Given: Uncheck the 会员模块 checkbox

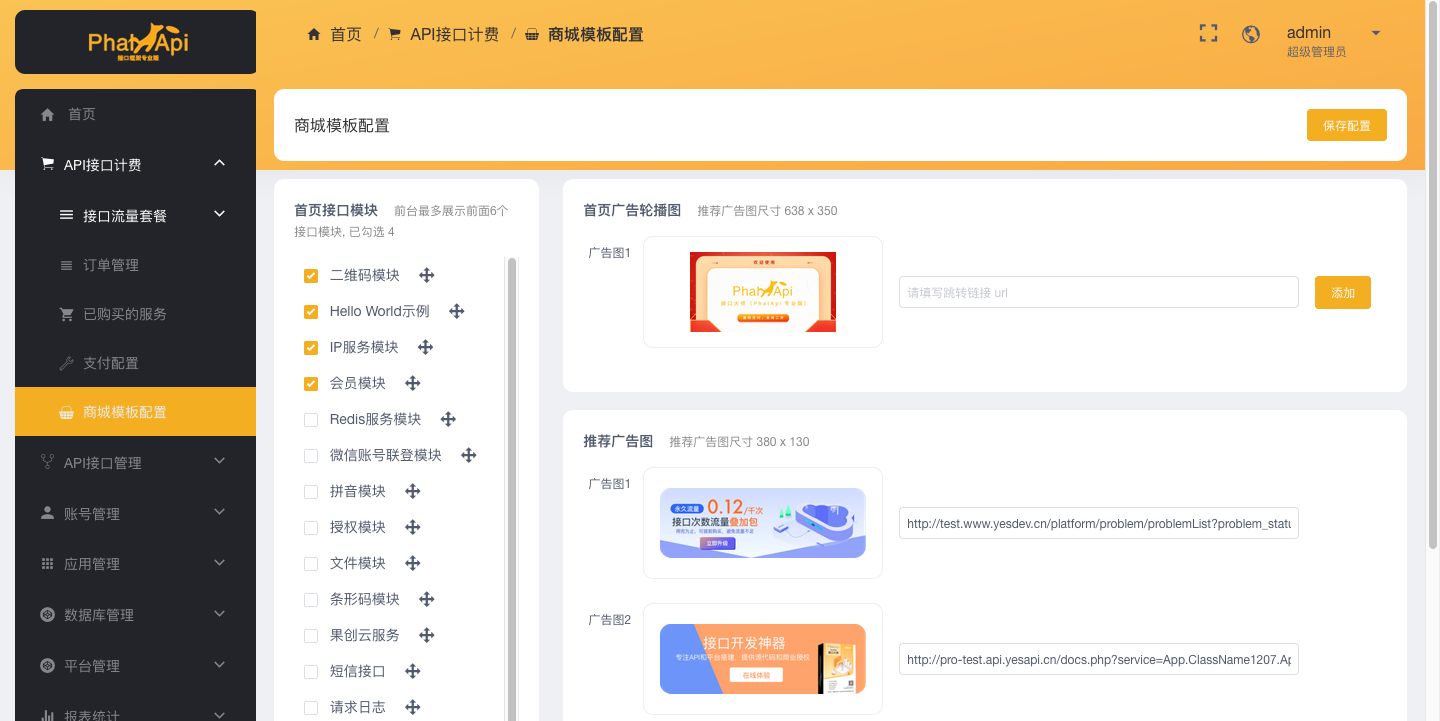Looking at the screenshot, I should pos(311,384).
